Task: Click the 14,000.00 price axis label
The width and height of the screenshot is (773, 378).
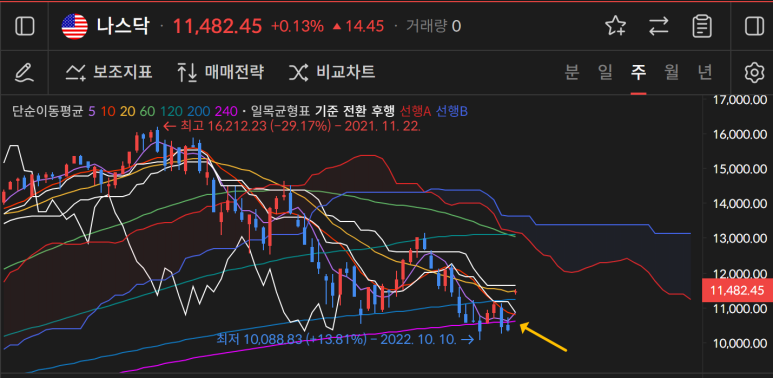Action: pos(740,204)
